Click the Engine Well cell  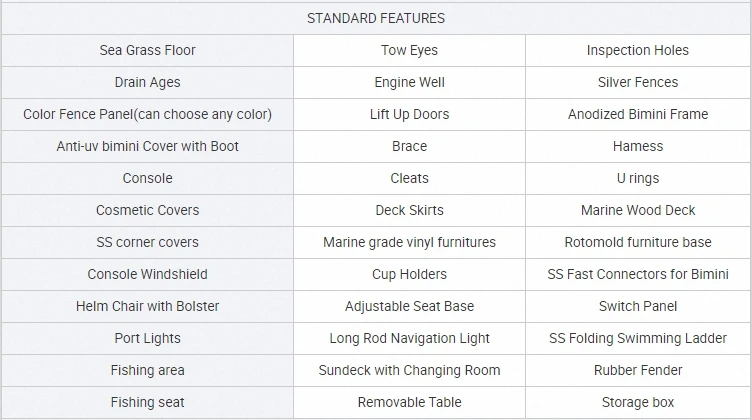tap(409, 82)
